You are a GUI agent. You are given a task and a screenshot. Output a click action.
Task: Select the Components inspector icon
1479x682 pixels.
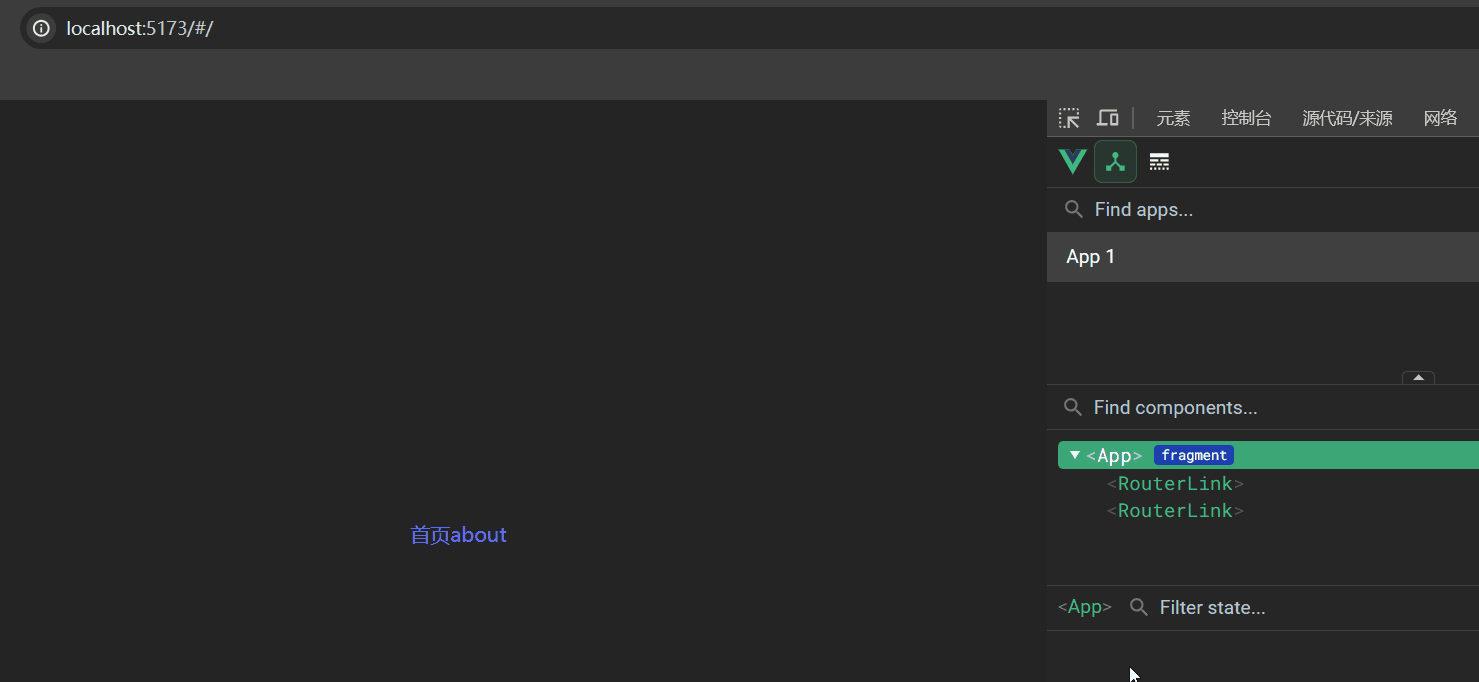[x=1115, y=161]
